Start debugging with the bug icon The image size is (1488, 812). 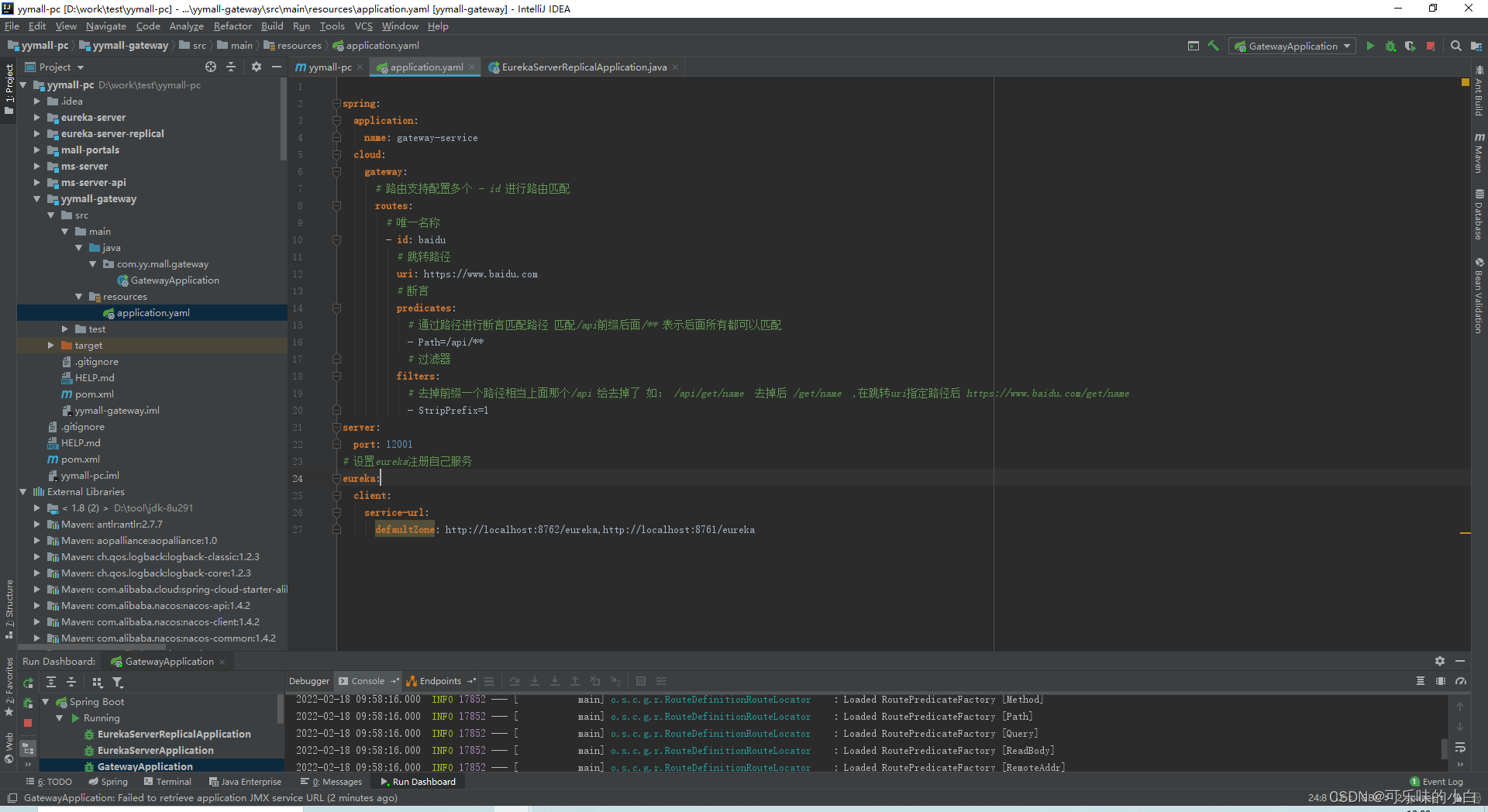1390,46
